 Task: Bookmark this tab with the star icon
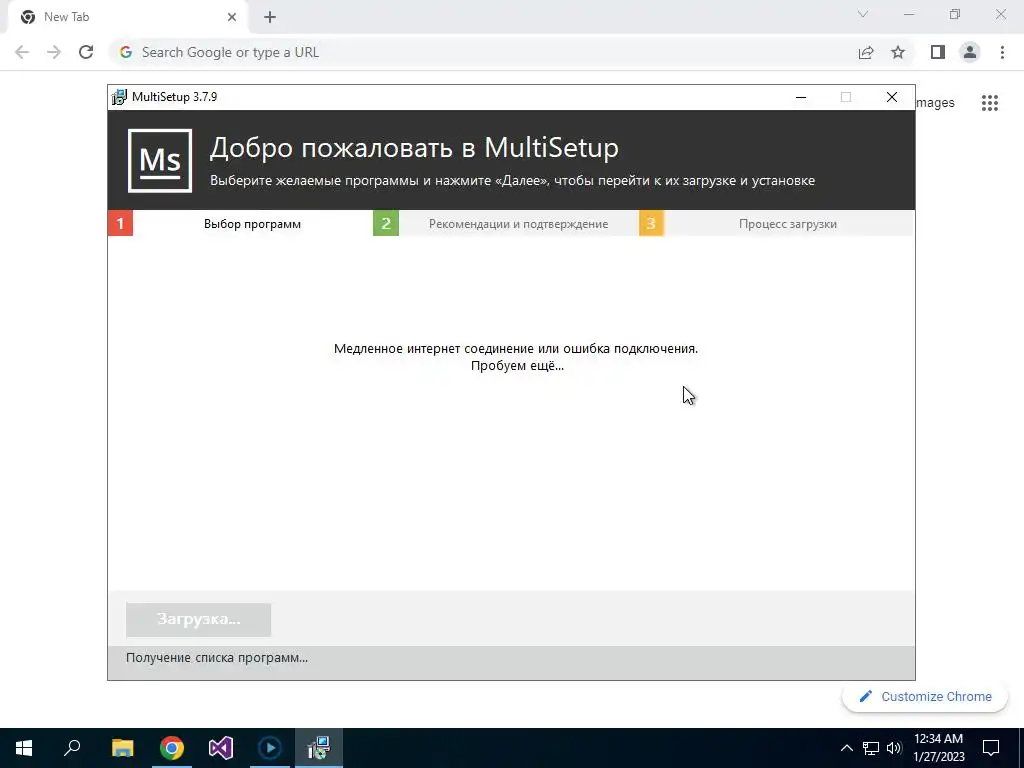pos(898,52)
